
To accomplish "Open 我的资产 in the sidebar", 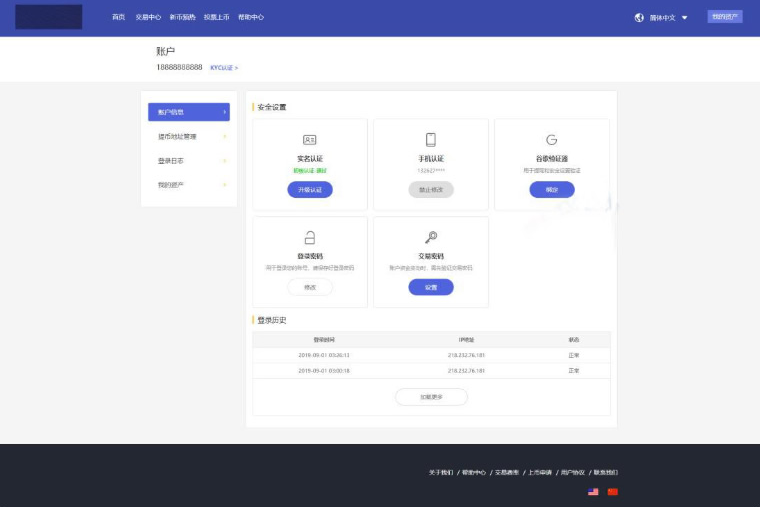I will click(x=188, y=185).
